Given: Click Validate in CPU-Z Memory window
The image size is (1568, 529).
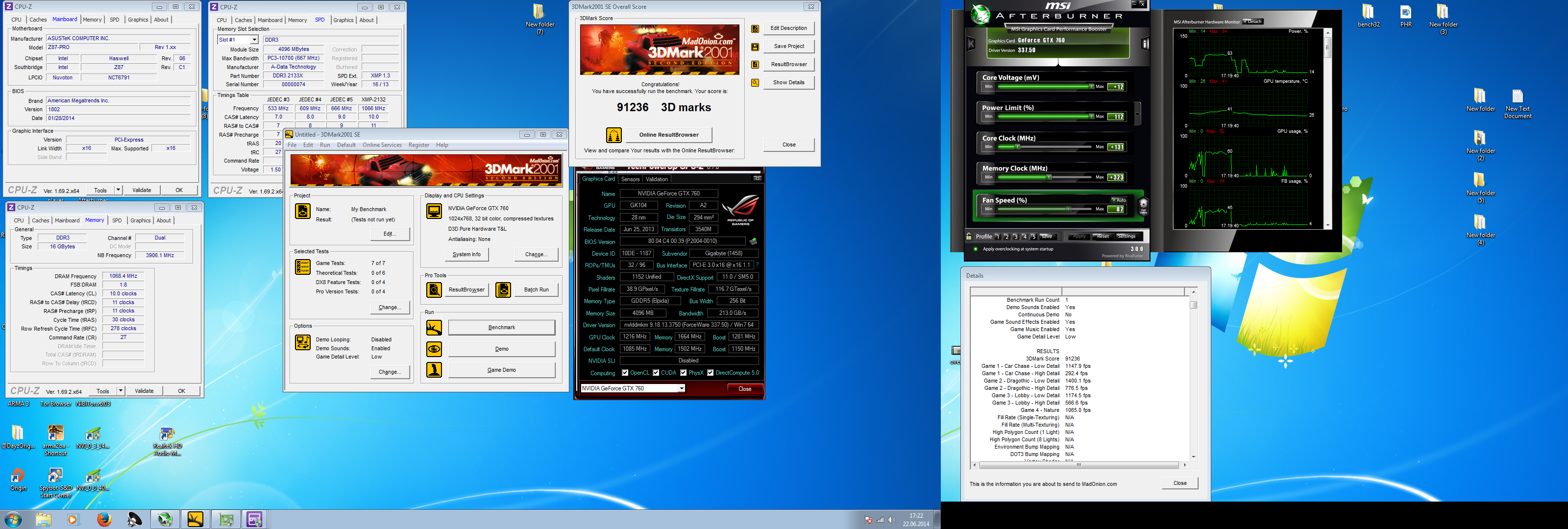Looking at the screenshot, I should tap(144, 391).
